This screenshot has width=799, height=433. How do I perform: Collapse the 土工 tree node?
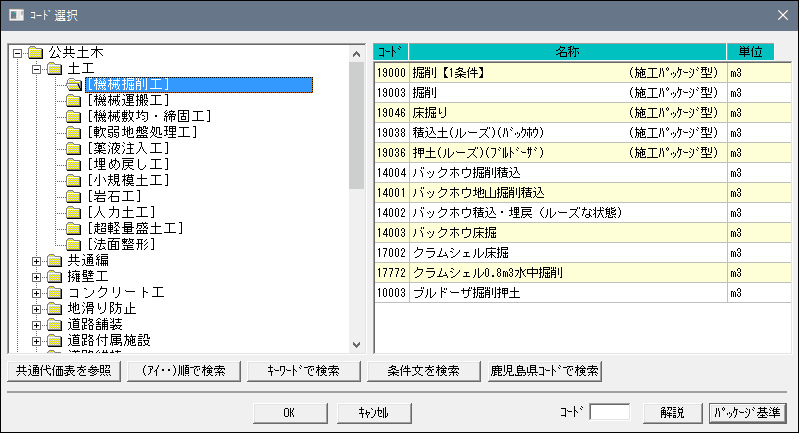click(36, 69)
